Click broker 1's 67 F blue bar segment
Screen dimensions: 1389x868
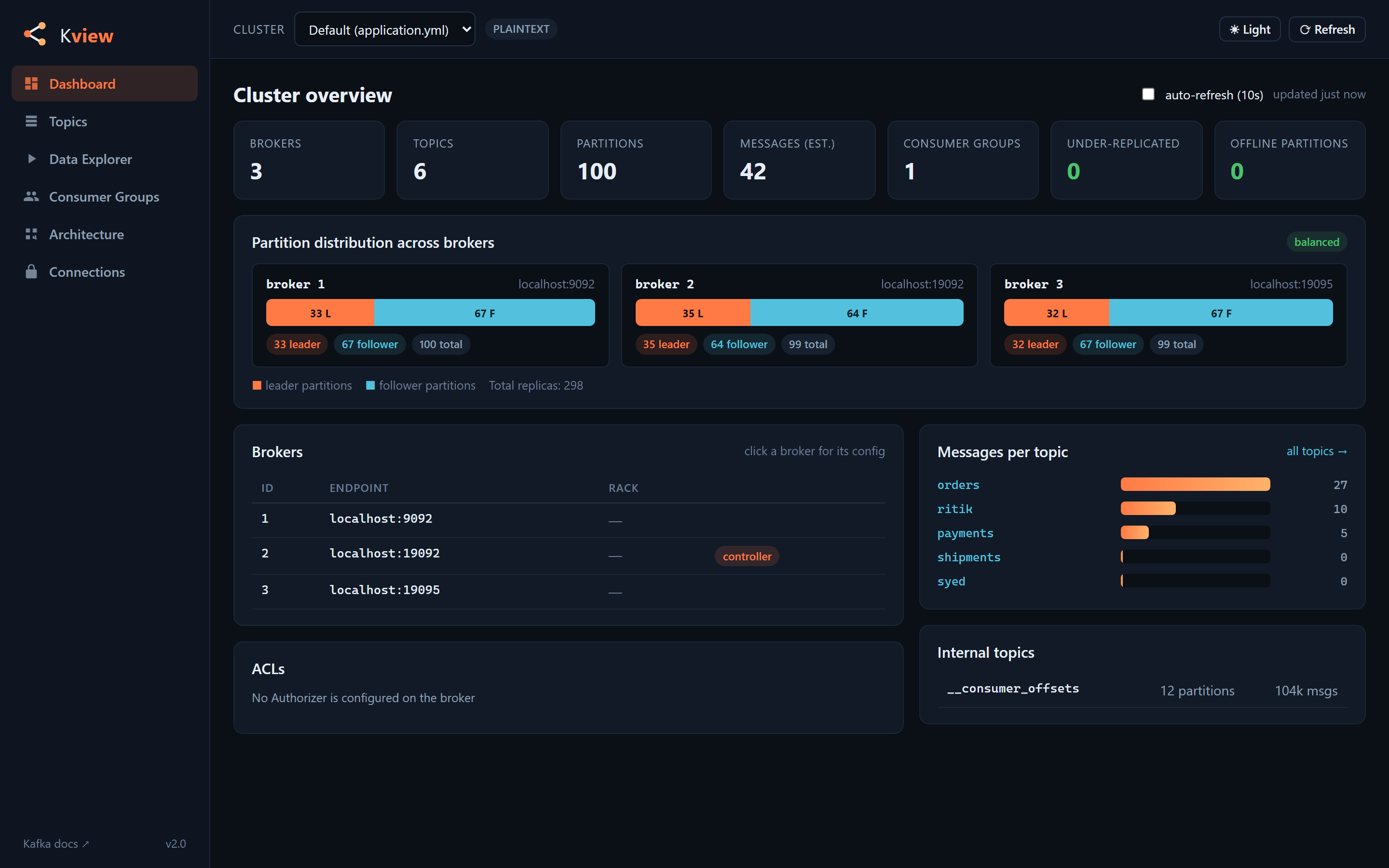484,313
